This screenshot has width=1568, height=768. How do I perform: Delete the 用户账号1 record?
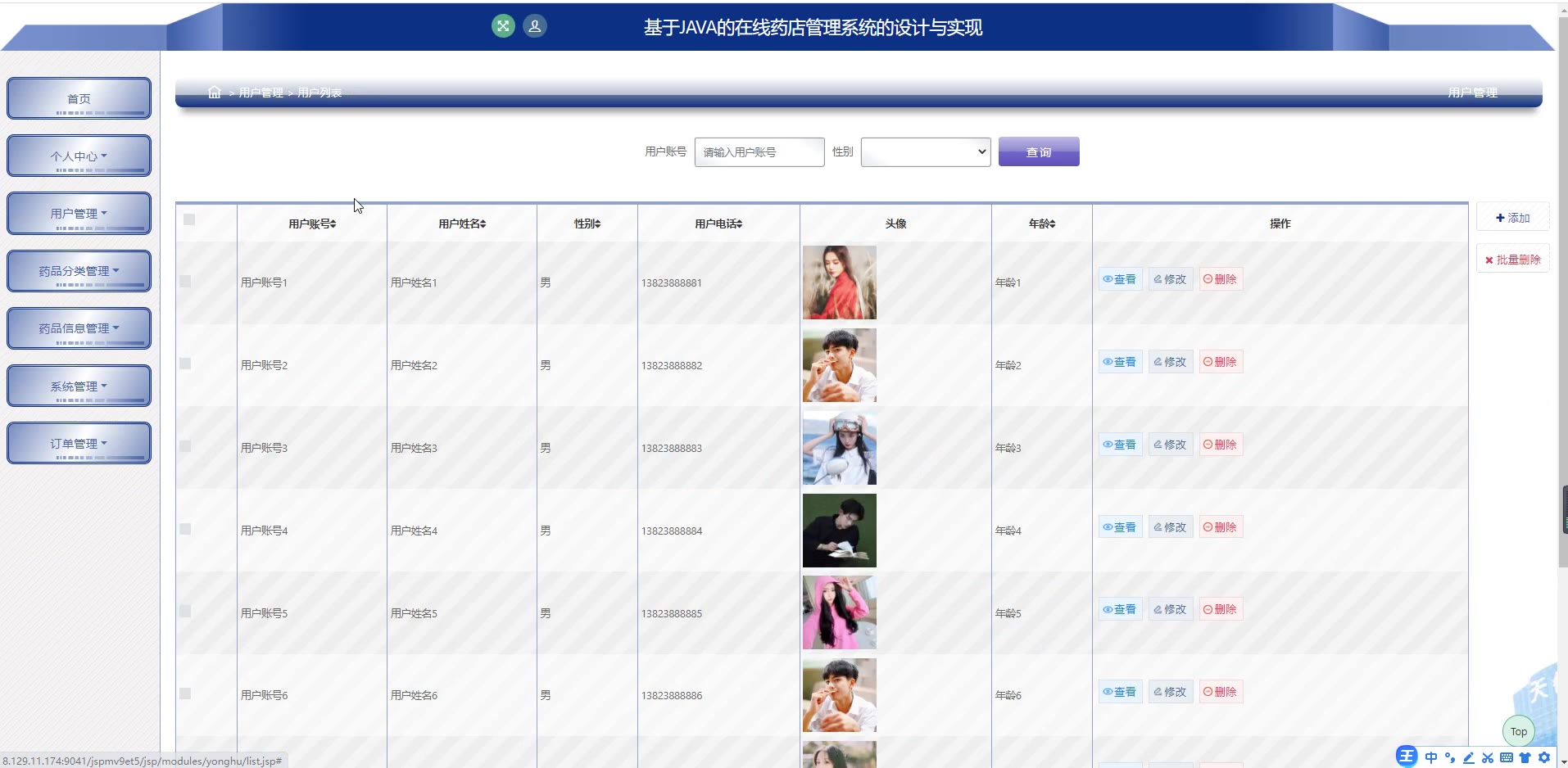pyautogui.click(x=1221, y=279)
